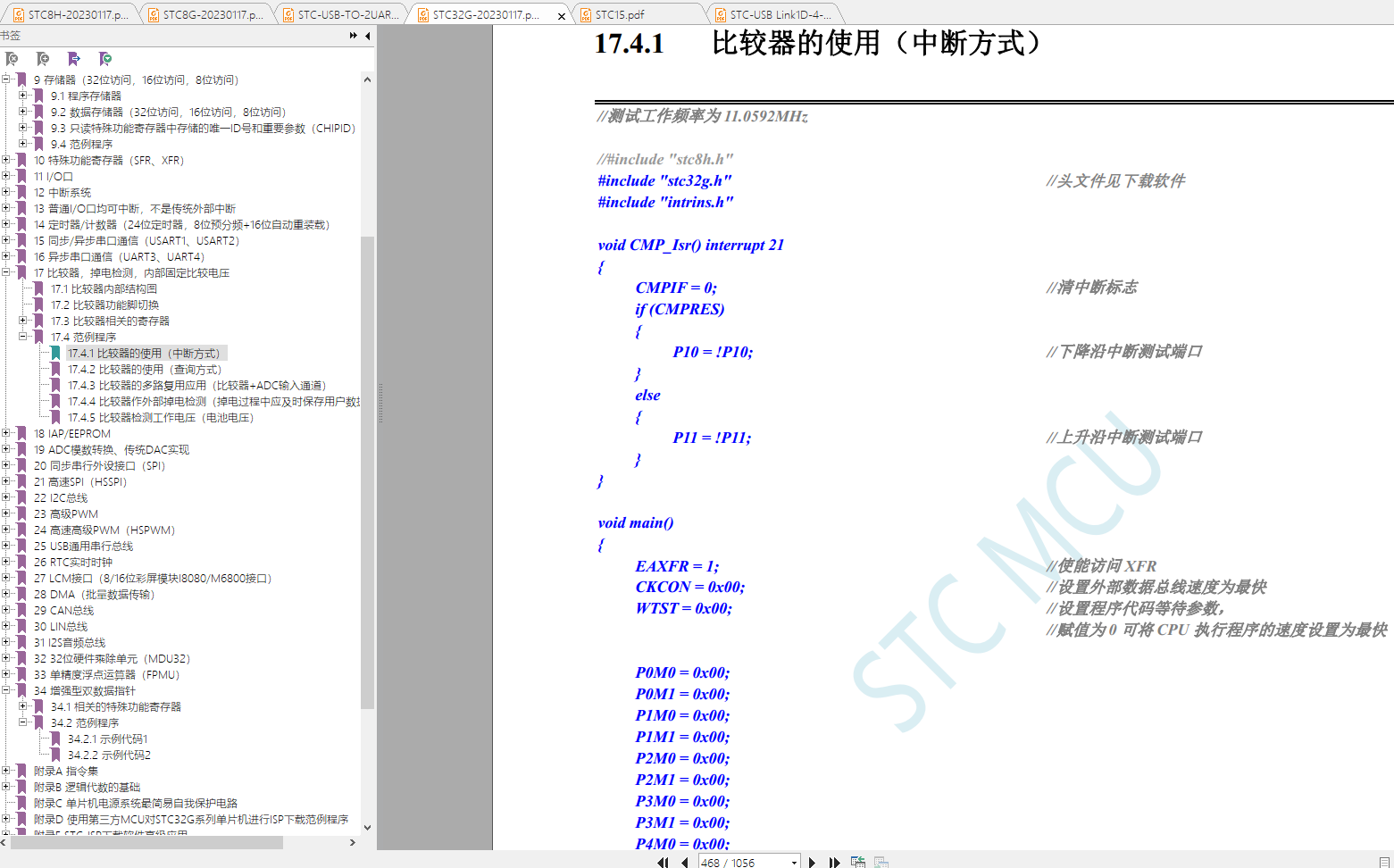
Task: Go to the next page
Action: 812,862
